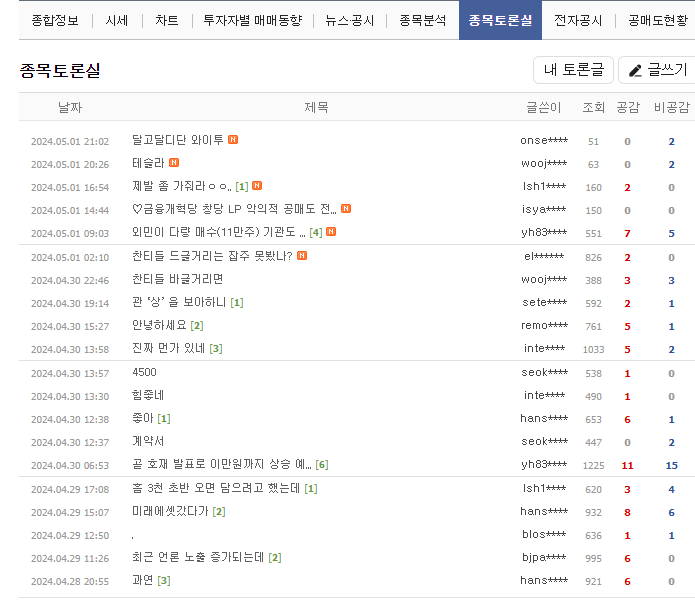
Task: Click view count 1033
Action: (593, 349)
